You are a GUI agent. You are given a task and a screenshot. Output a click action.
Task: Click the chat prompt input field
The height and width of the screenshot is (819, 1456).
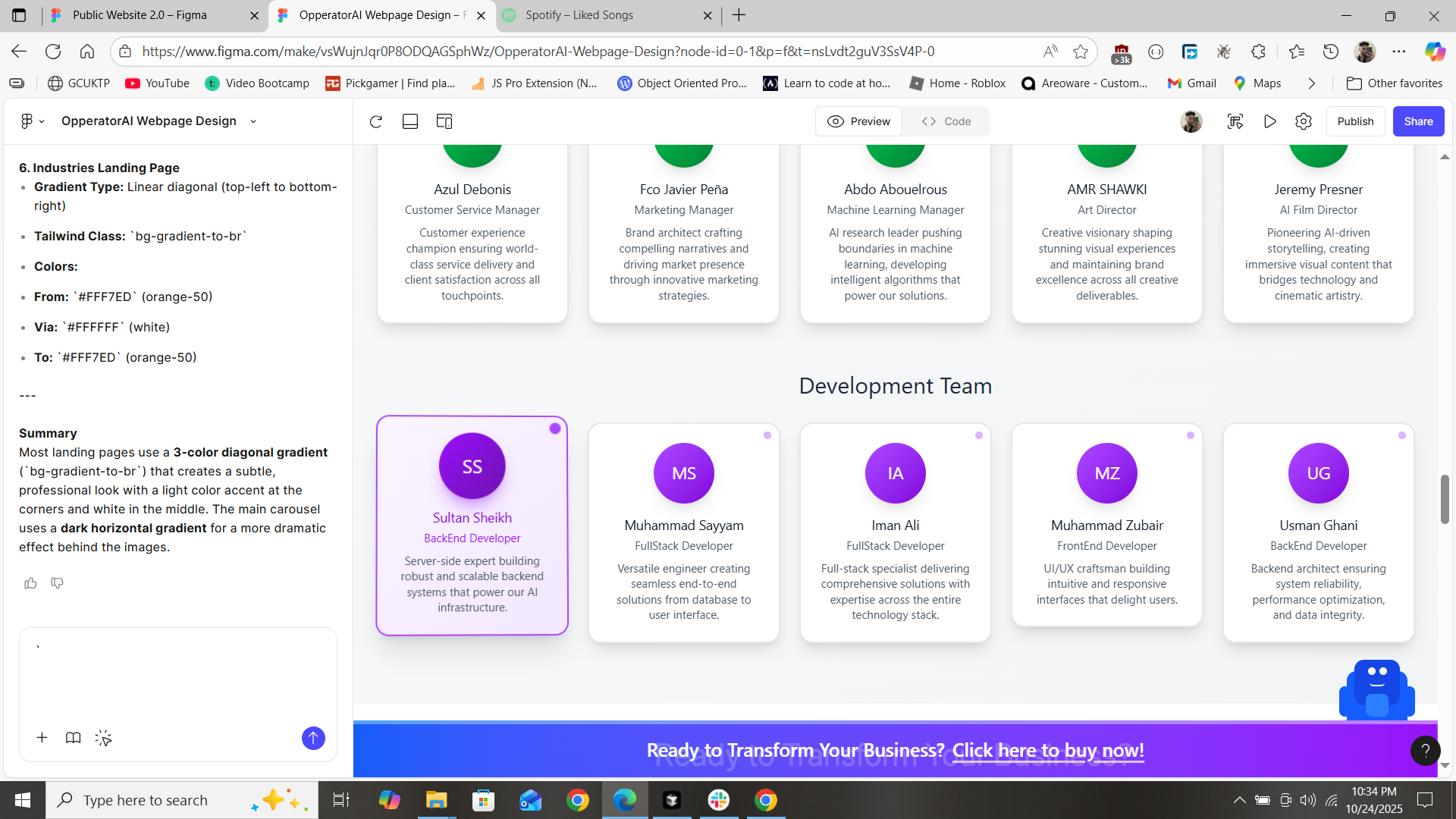[x=178, y=675]
